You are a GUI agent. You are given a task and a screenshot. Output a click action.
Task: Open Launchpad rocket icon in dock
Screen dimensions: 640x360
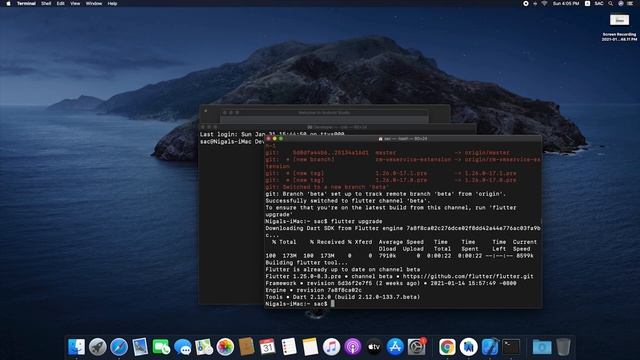tap(98, 347)
